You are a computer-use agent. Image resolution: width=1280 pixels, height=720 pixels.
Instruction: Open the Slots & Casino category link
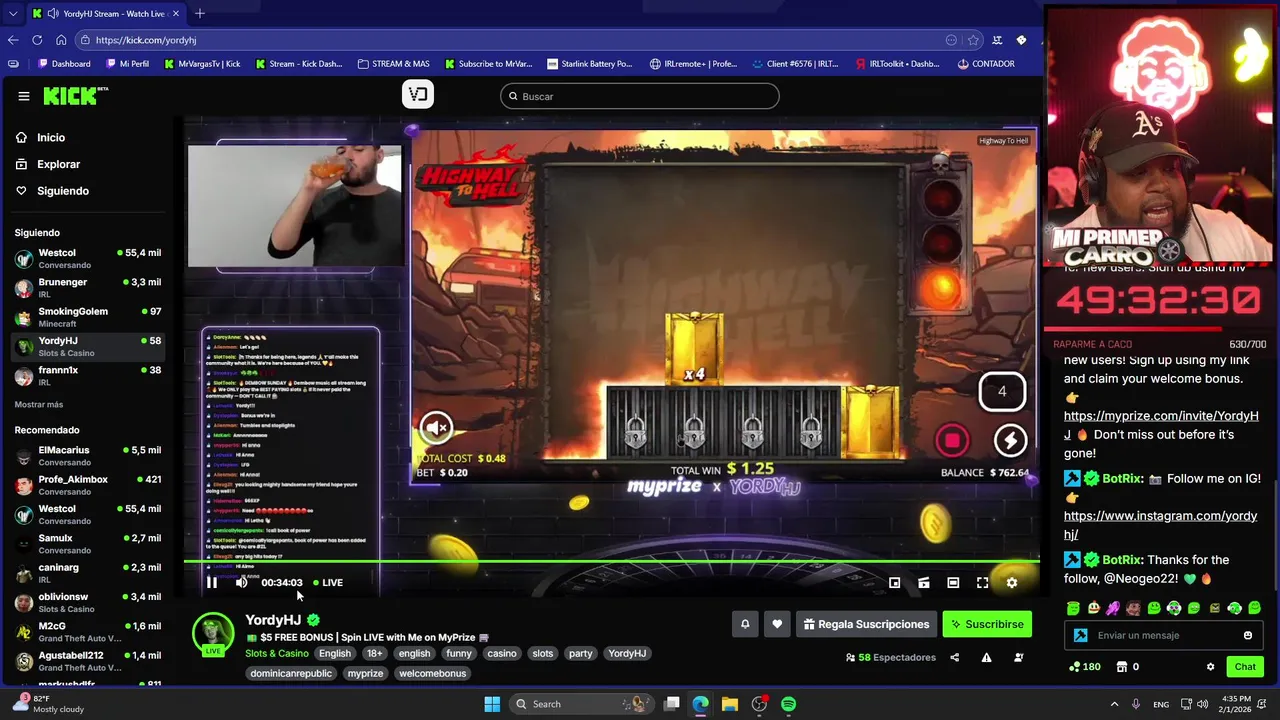click(x=277, y=653)
